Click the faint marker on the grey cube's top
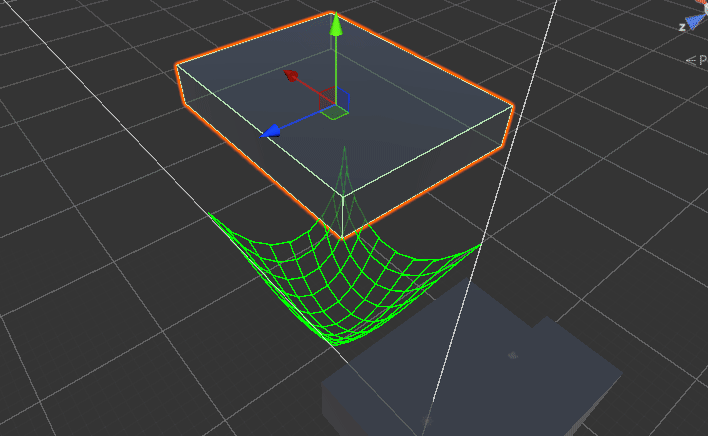The image size is (708, 436). [512, 355]
